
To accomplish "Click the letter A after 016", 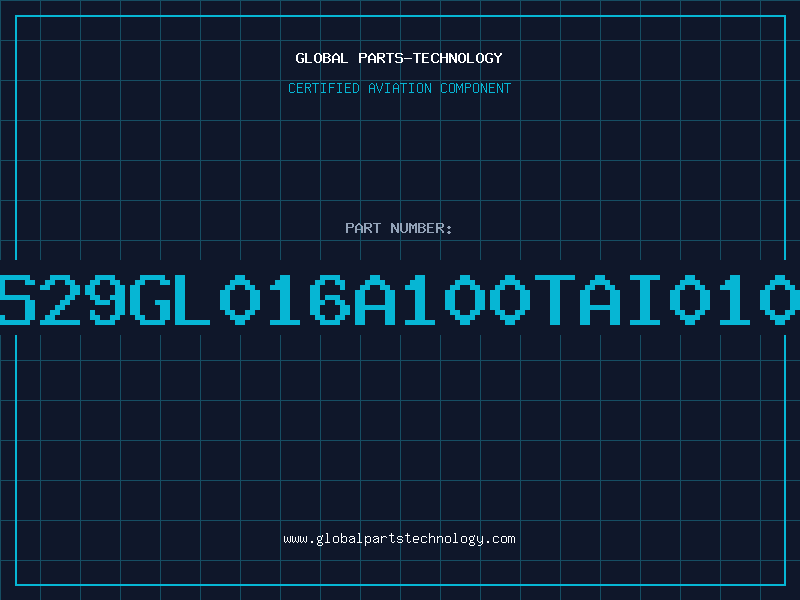I will pyautogui.click(x=374, y=299).
